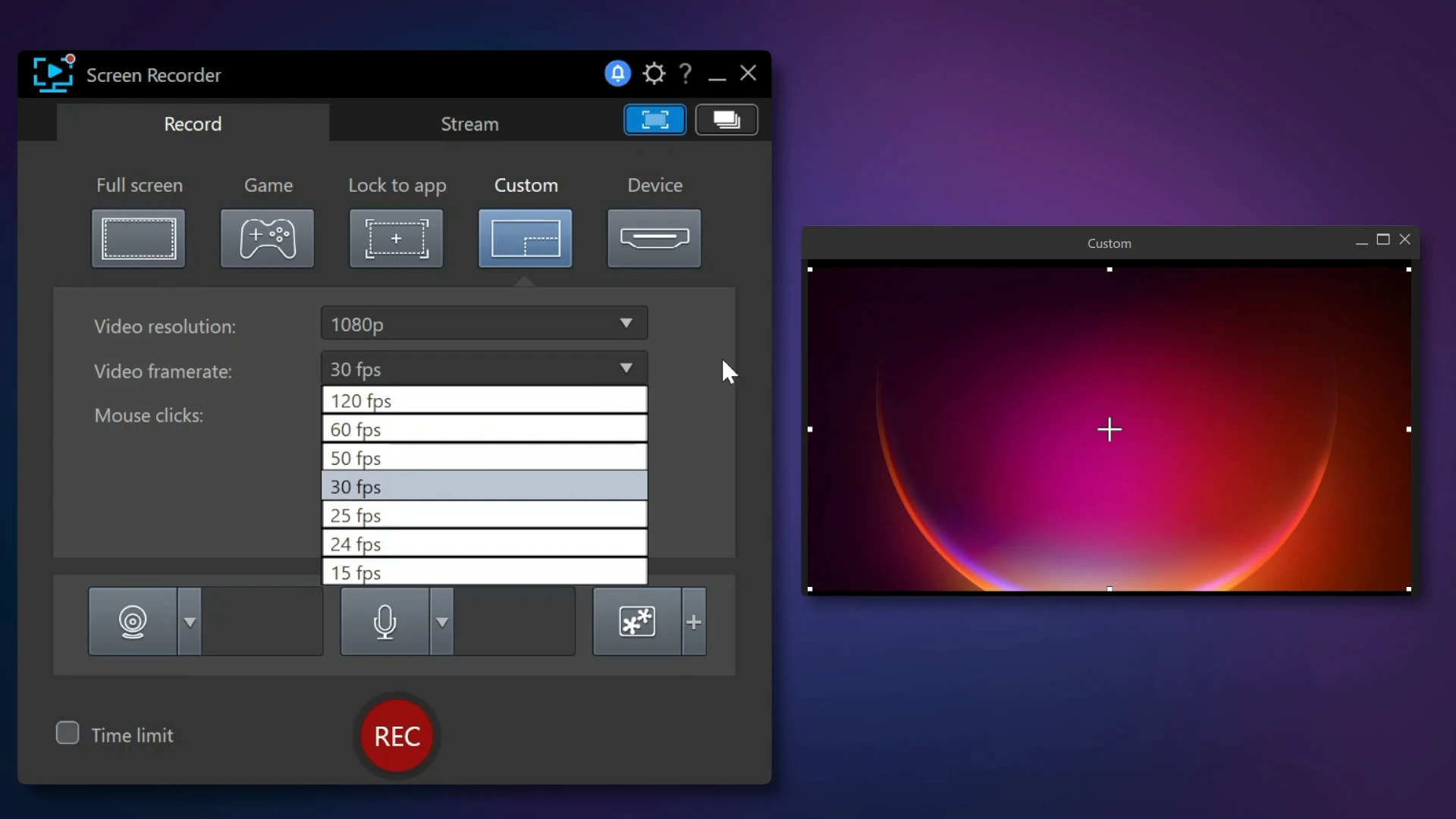
Task: Select the Full screen capture mode icon
Action: (139, 238)
